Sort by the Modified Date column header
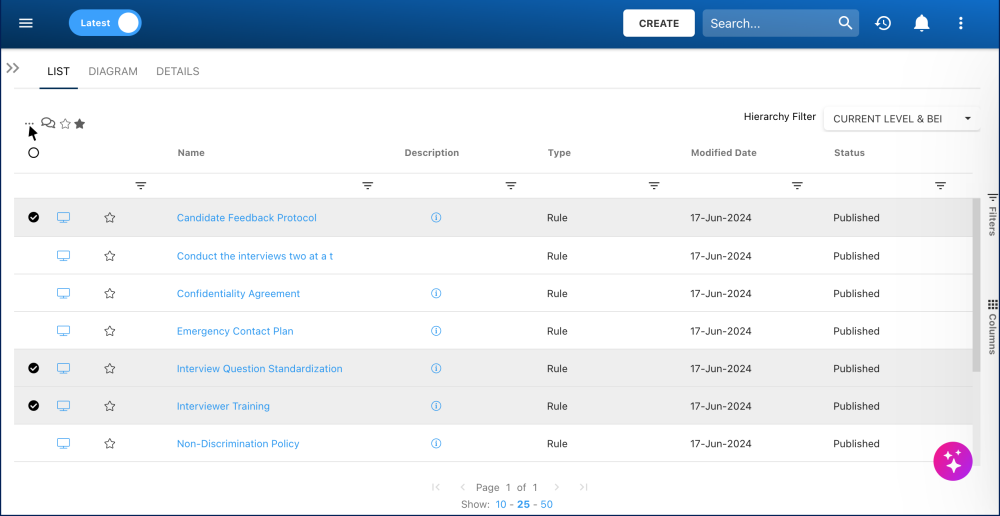The image size is (1000, 516). [724, 153]
